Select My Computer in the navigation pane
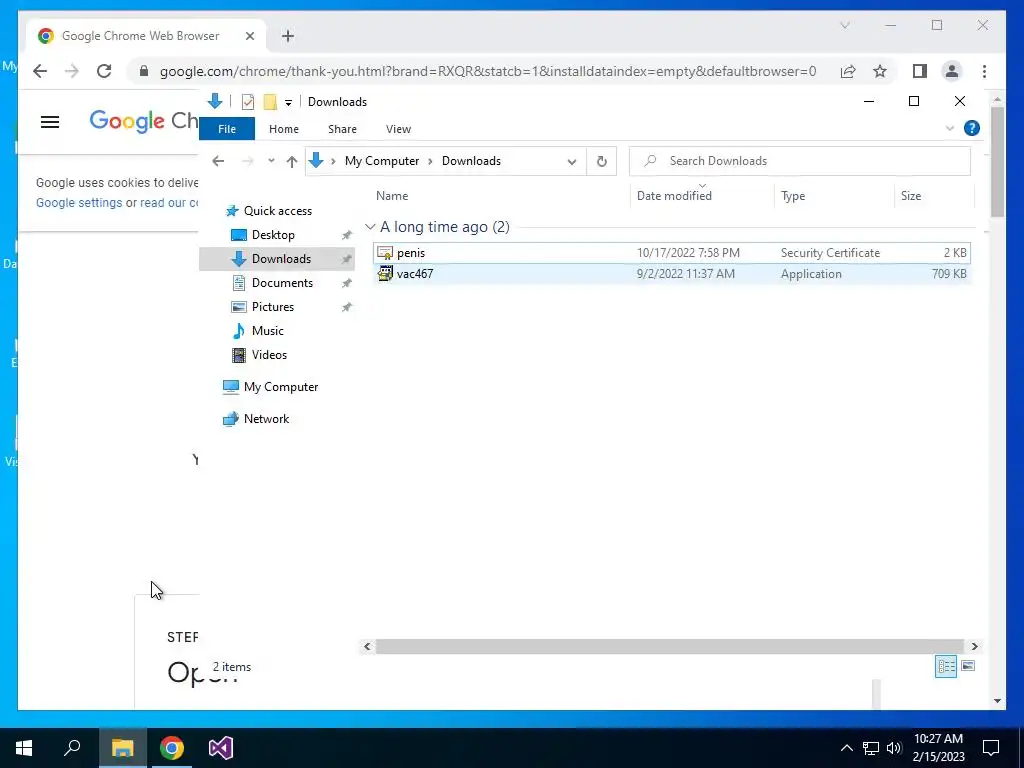This screenshot has height=768, width=1024. pyautogui.click(x=281, y=387)
